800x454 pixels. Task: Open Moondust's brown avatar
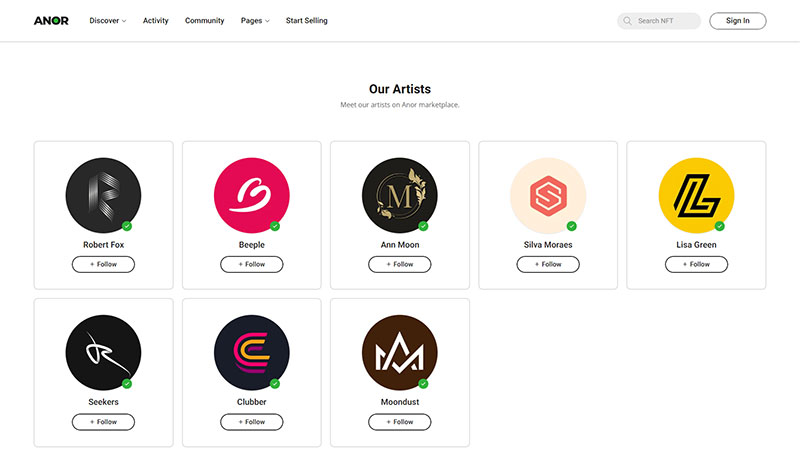[399, 352]
